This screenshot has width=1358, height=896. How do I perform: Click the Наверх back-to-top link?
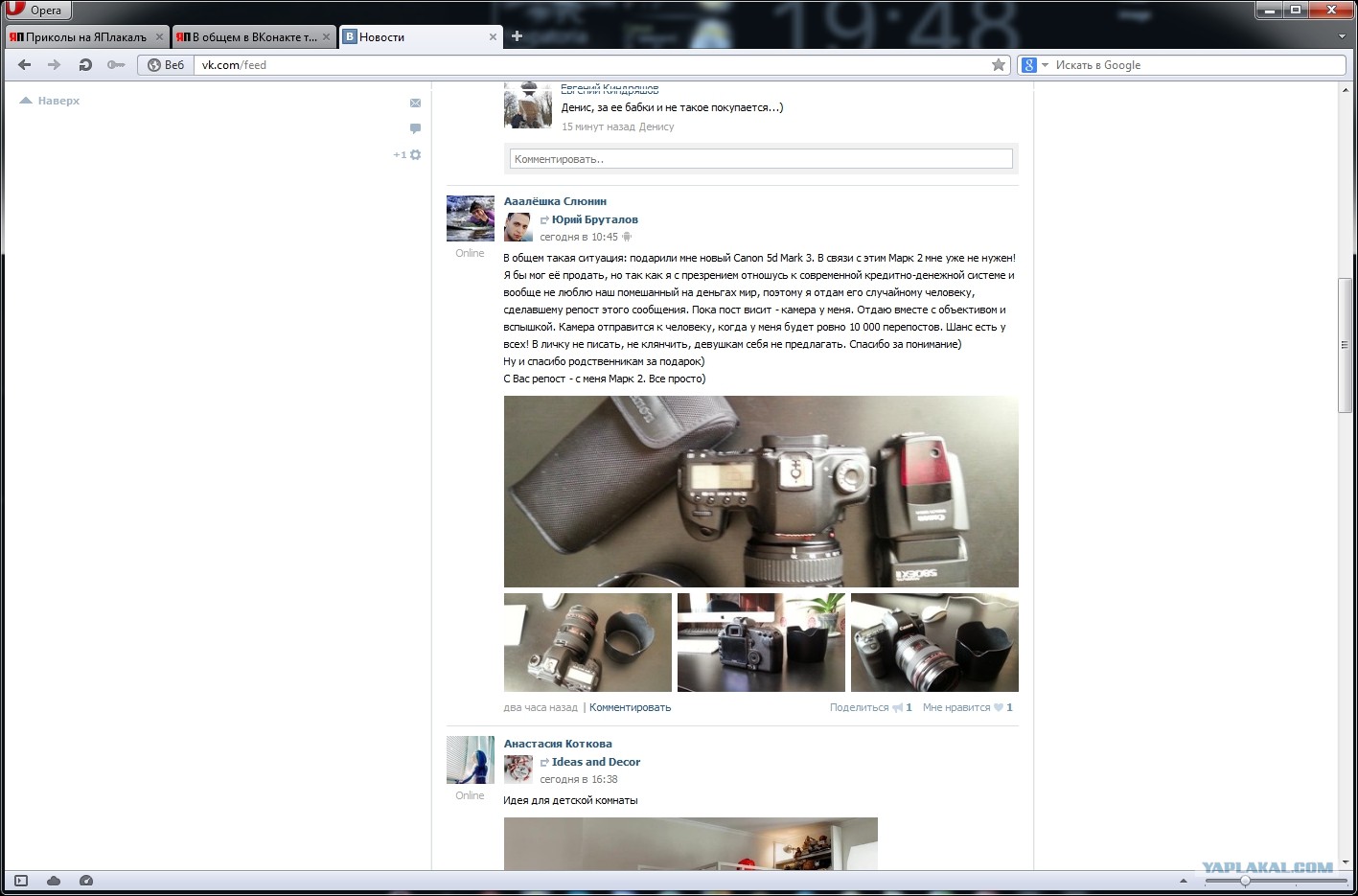[x=50, y=101]
